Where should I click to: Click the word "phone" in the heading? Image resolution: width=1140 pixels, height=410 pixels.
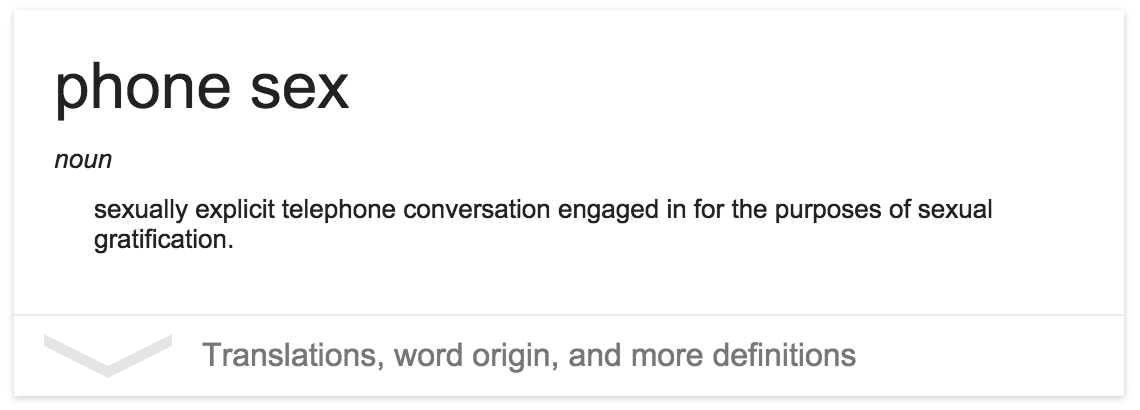click(x=142, y=89)
